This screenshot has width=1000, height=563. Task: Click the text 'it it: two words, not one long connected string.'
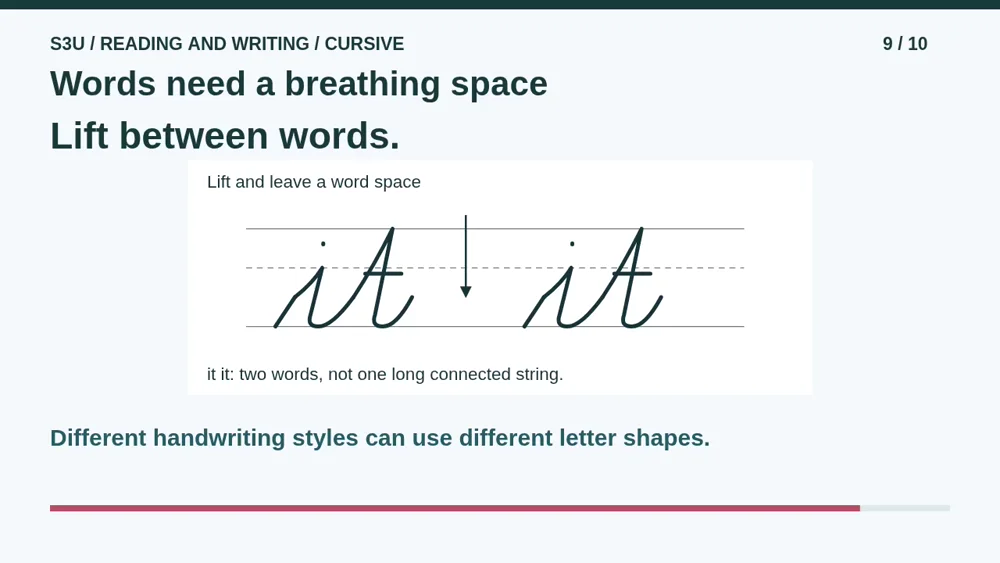[385, 374]
